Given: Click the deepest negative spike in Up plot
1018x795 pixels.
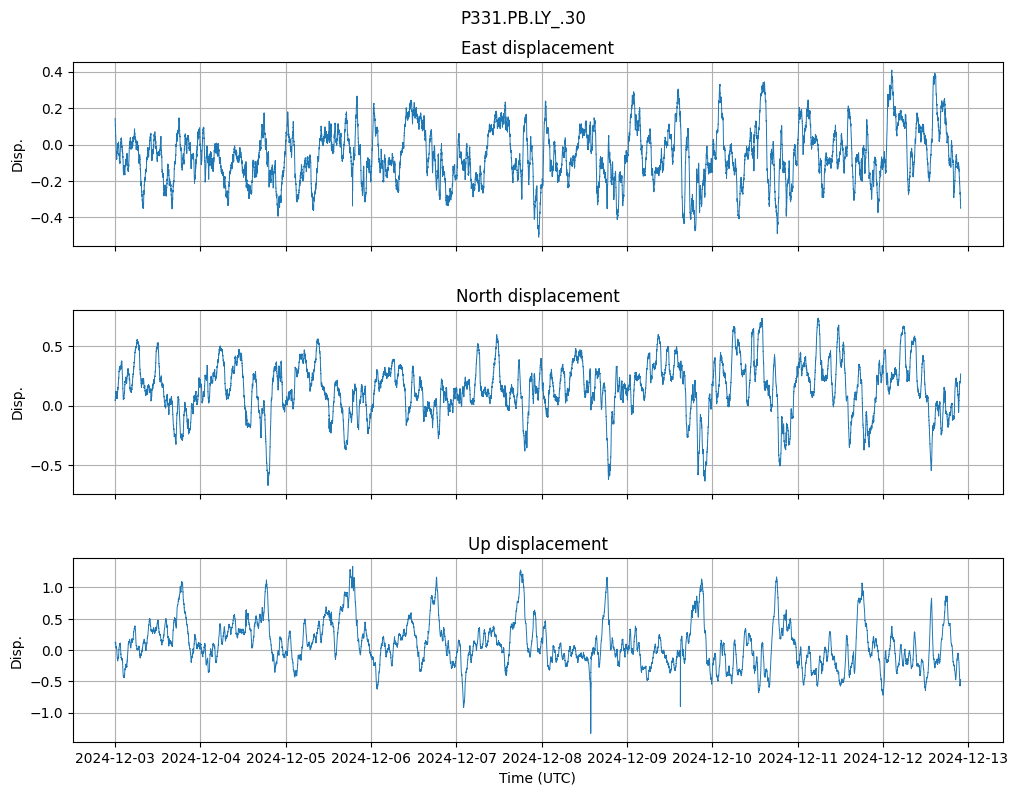Looking at the screenshot, I should click(590, 731).
